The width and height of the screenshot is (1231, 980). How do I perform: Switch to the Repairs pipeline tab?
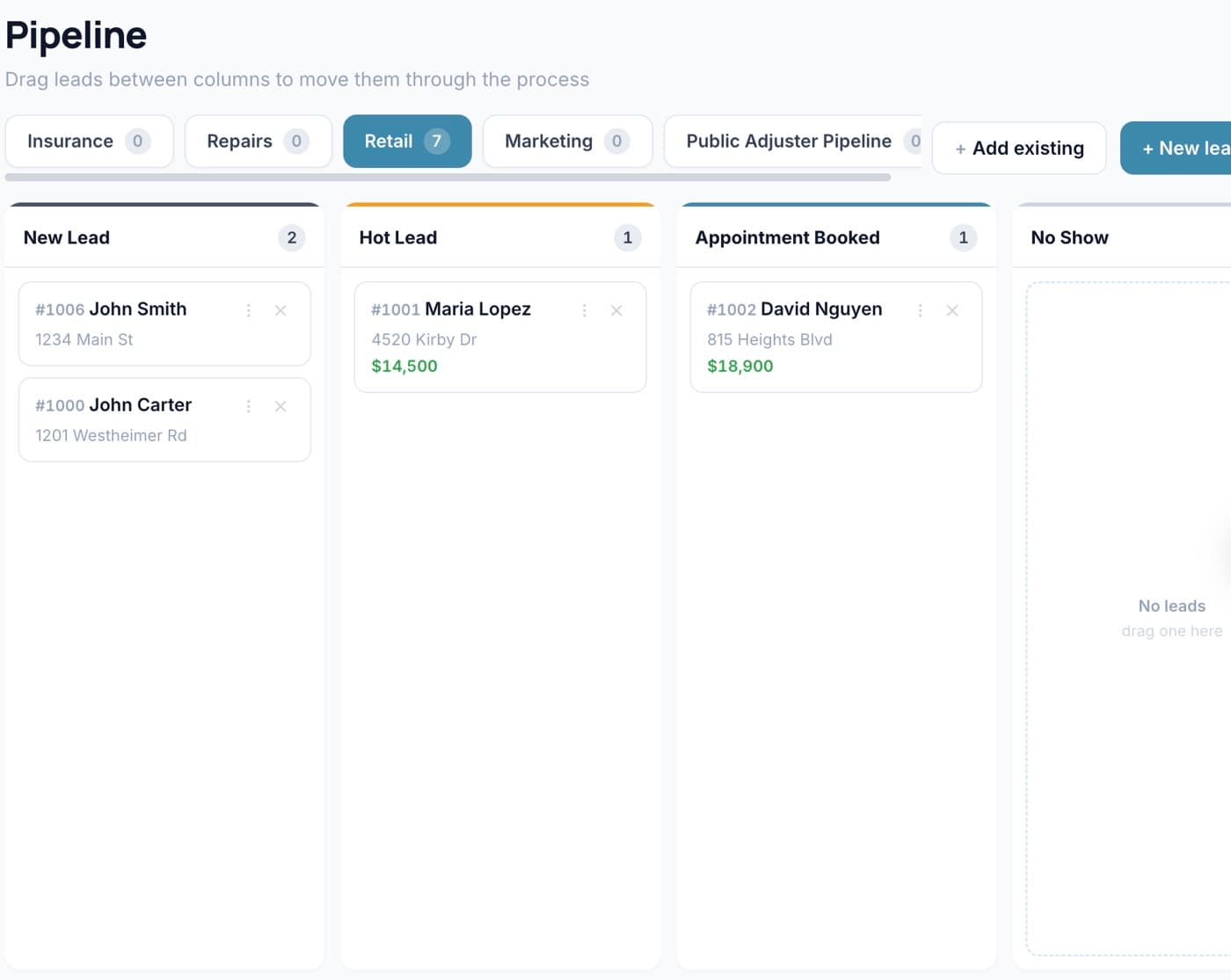click(258, 142)
